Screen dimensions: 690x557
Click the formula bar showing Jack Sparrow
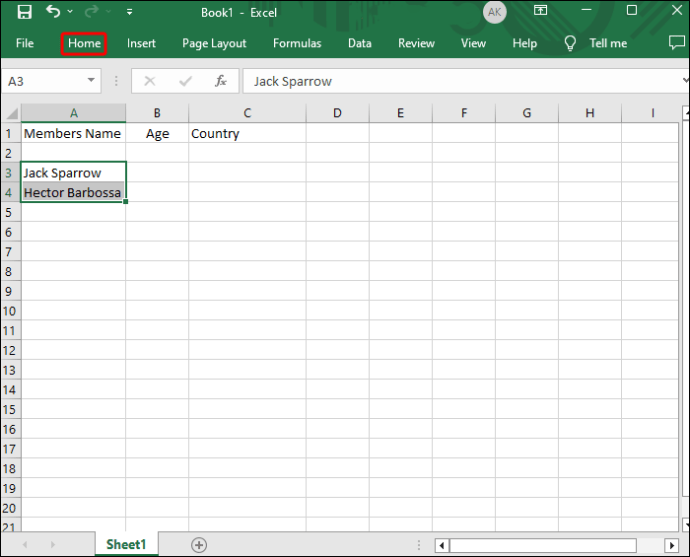point(465,81)
